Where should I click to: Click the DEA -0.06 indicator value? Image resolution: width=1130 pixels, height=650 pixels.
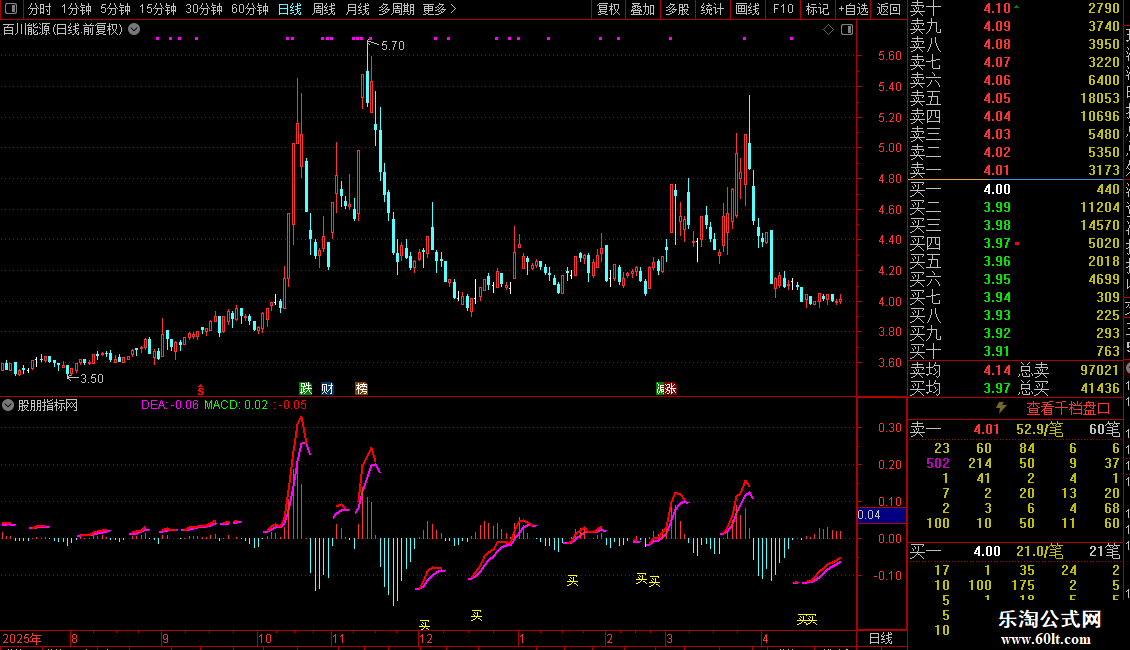tap(169, 405)
